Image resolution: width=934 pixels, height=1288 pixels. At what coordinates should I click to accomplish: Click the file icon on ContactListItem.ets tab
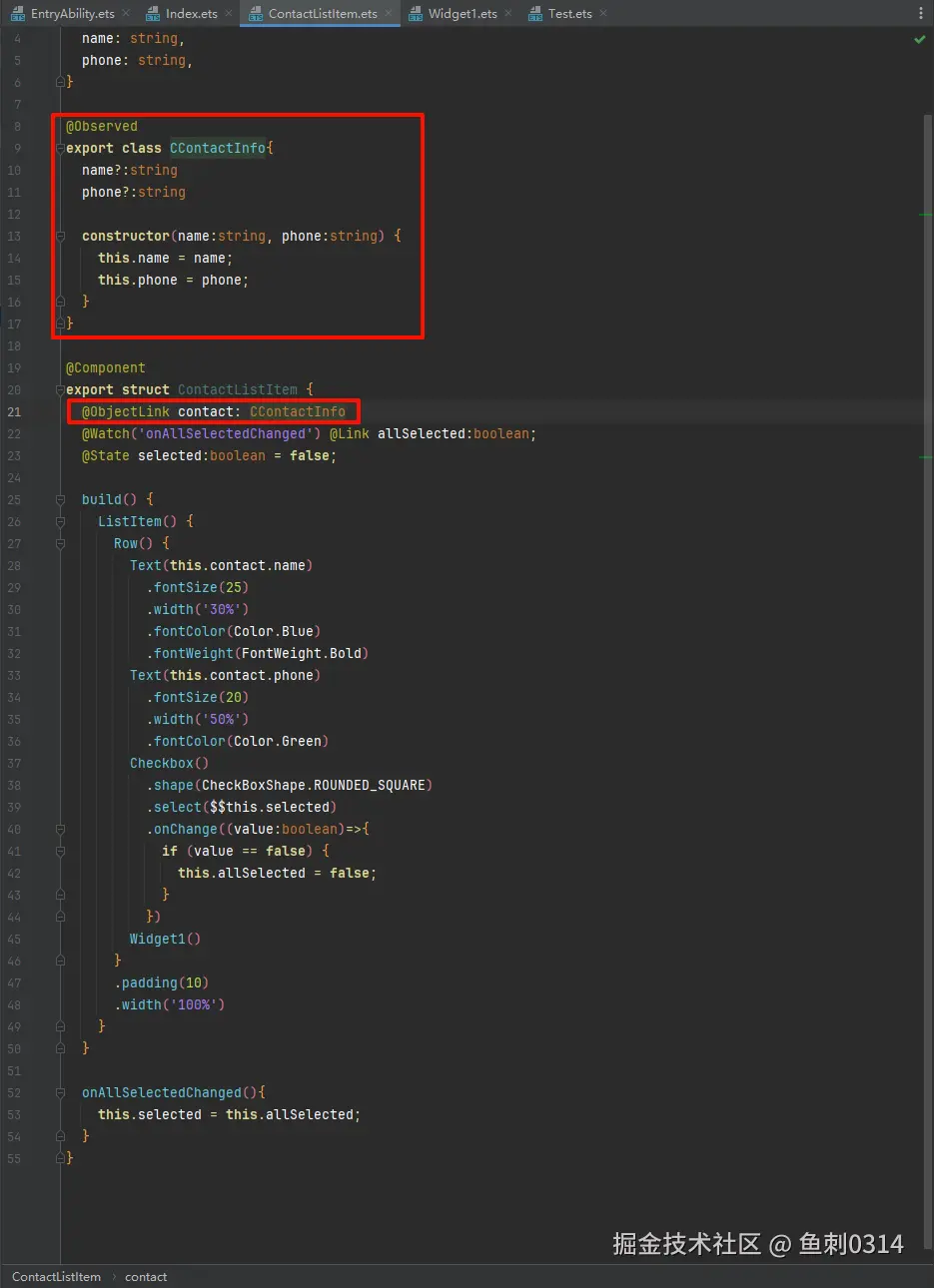pos(257,14)
